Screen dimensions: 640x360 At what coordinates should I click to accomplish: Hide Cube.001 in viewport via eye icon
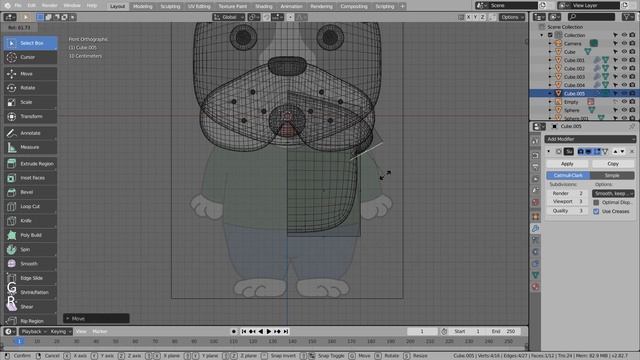coord(624,60)
